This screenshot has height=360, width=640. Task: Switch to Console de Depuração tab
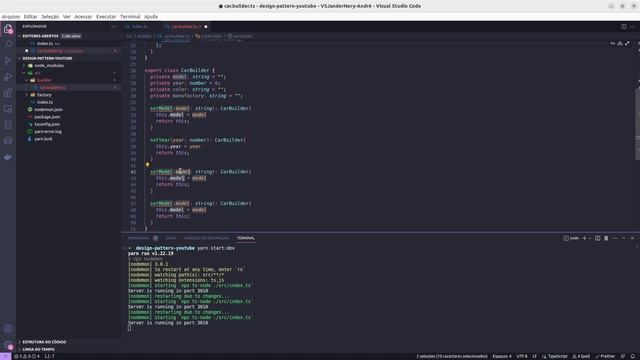(x=207, y=238)
